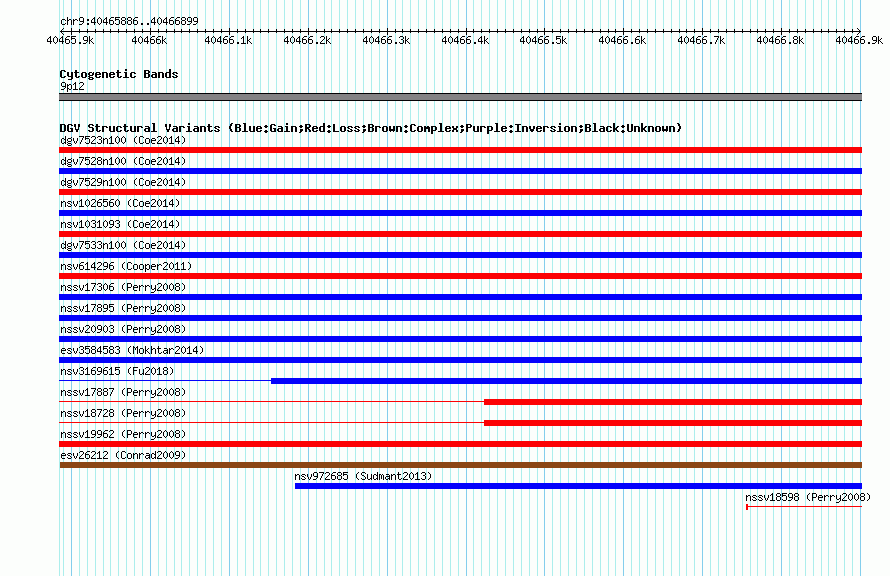Viewport: 890px width, 576px height.
Task: Select the 40466.7k ruler tick label
Action: [x=701, y=40]
